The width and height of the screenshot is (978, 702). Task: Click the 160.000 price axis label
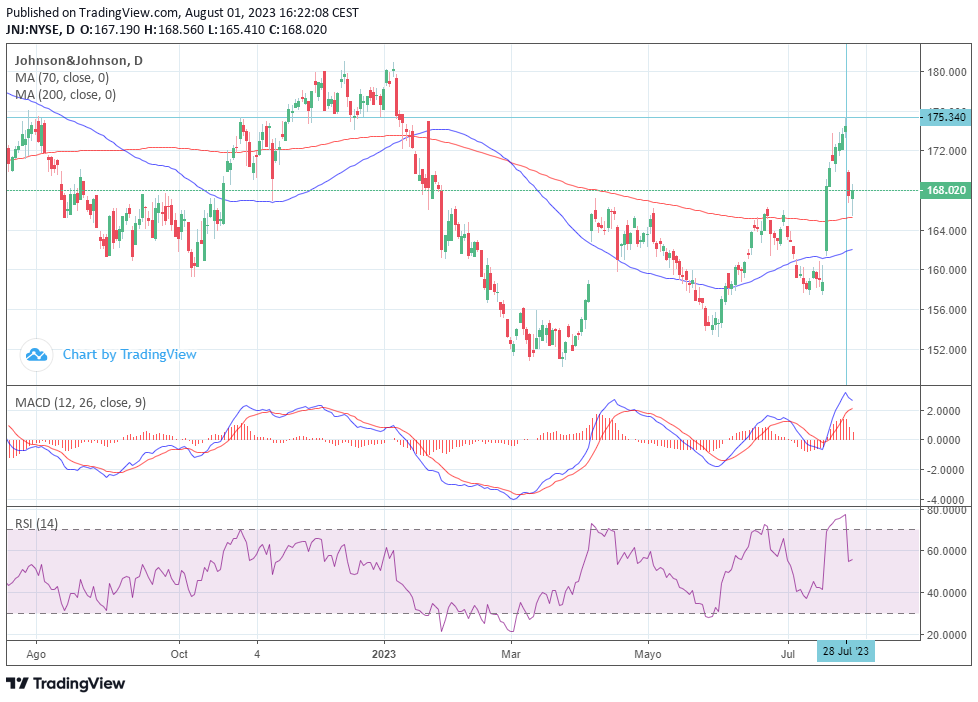(947, 270)
